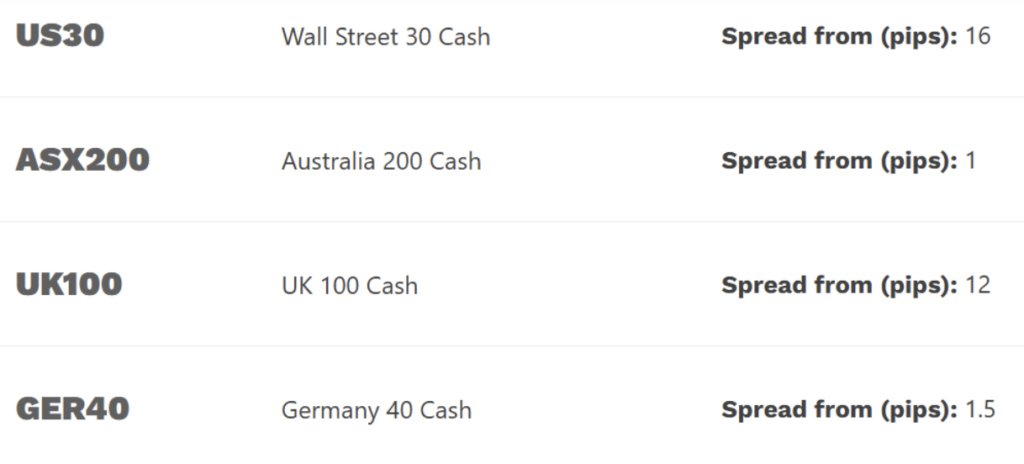Select the Australia 200 Cash name
Image resolution: width=1024 pixels, height=464 pixels.
(381, 161)
